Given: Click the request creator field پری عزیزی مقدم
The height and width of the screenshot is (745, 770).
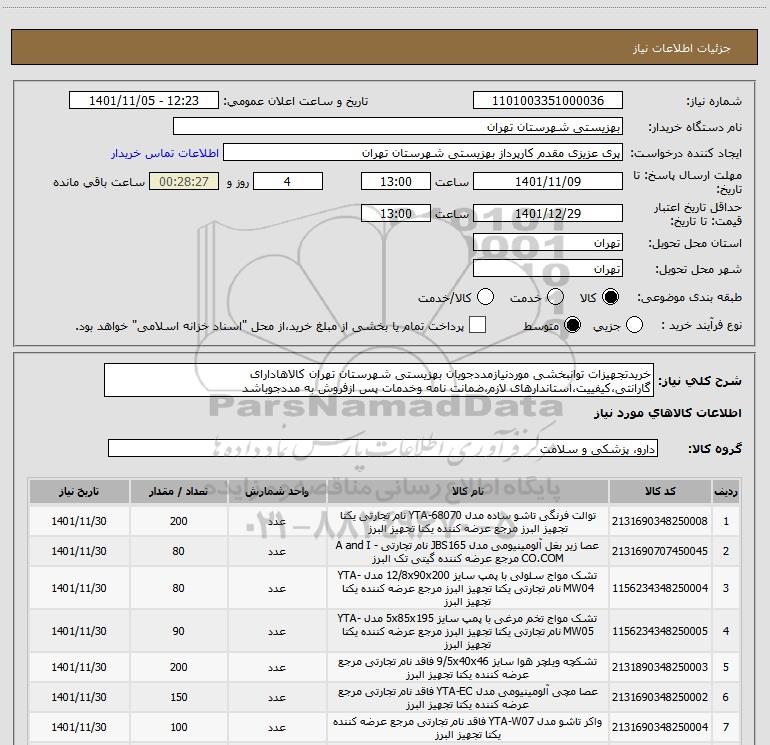Looking at the screenshot, I should tap(423, 153).
